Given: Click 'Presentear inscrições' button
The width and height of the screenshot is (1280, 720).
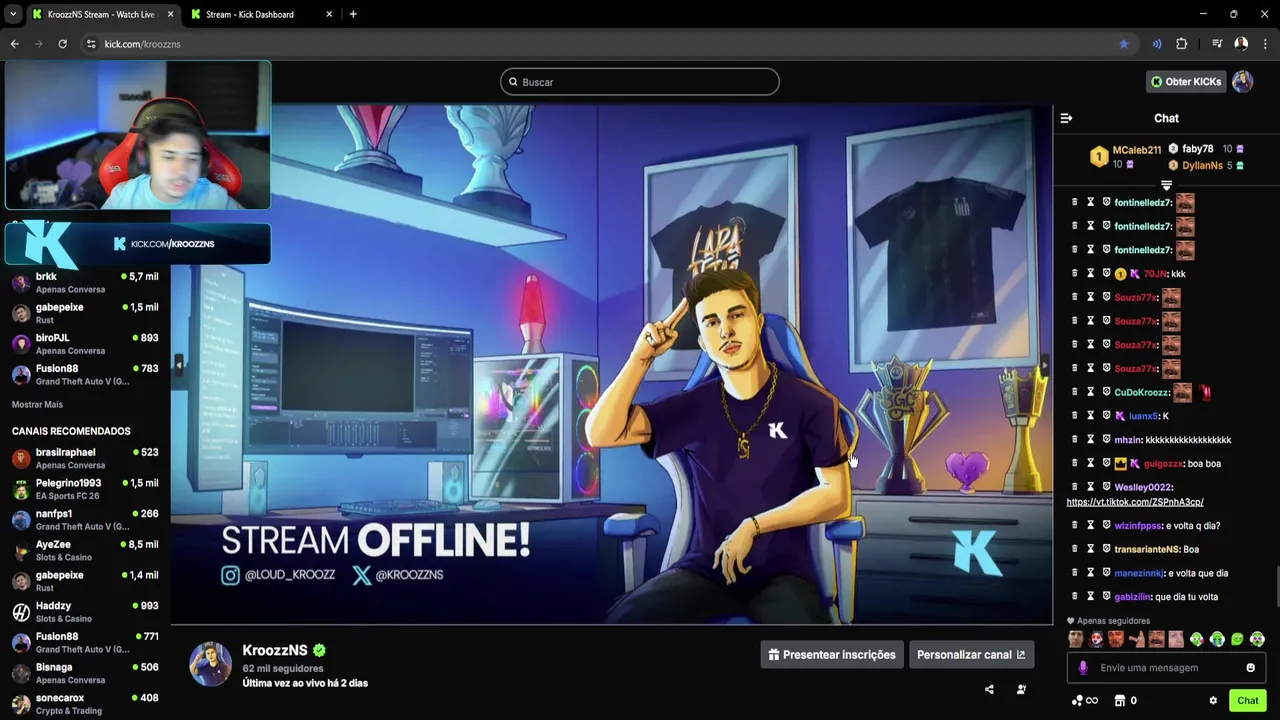Looking at the screenshot, I should click(x=832, y=655).
